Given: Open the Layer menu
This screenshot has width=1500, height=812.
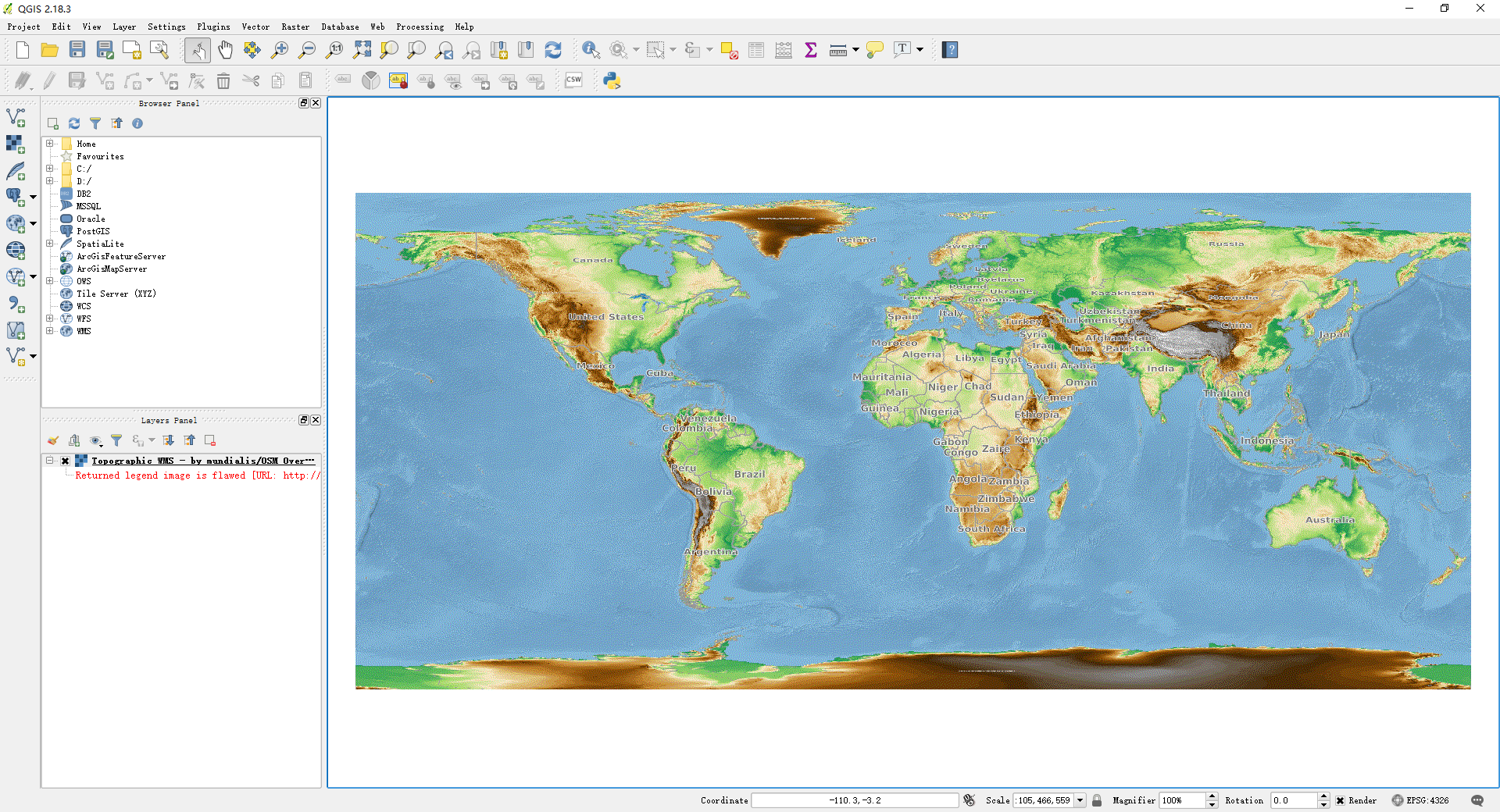Looking at the screenshot, I should 124,27.
